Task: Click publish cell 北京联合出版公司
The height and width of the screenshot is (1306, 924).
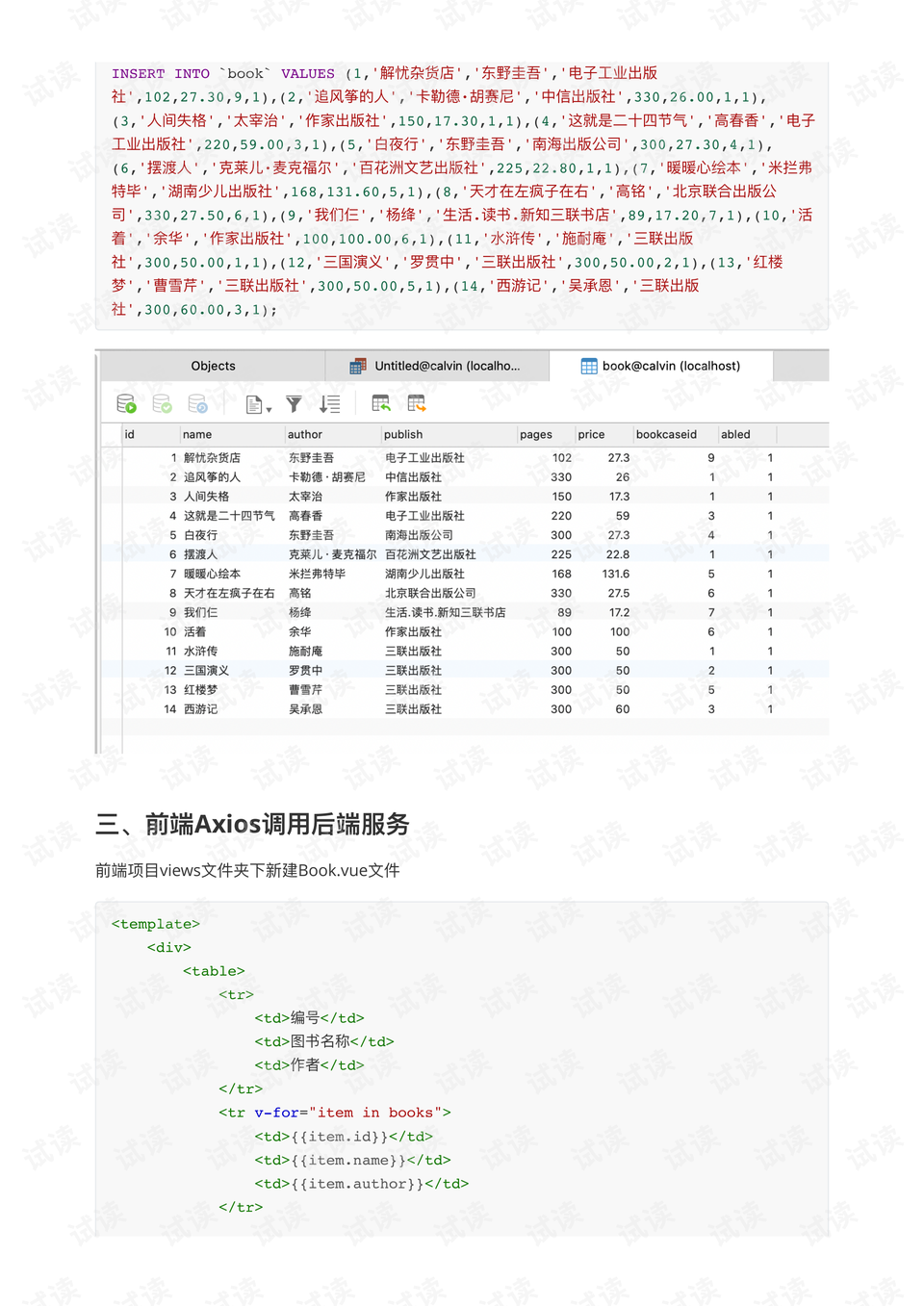Action: coord(430,593)
